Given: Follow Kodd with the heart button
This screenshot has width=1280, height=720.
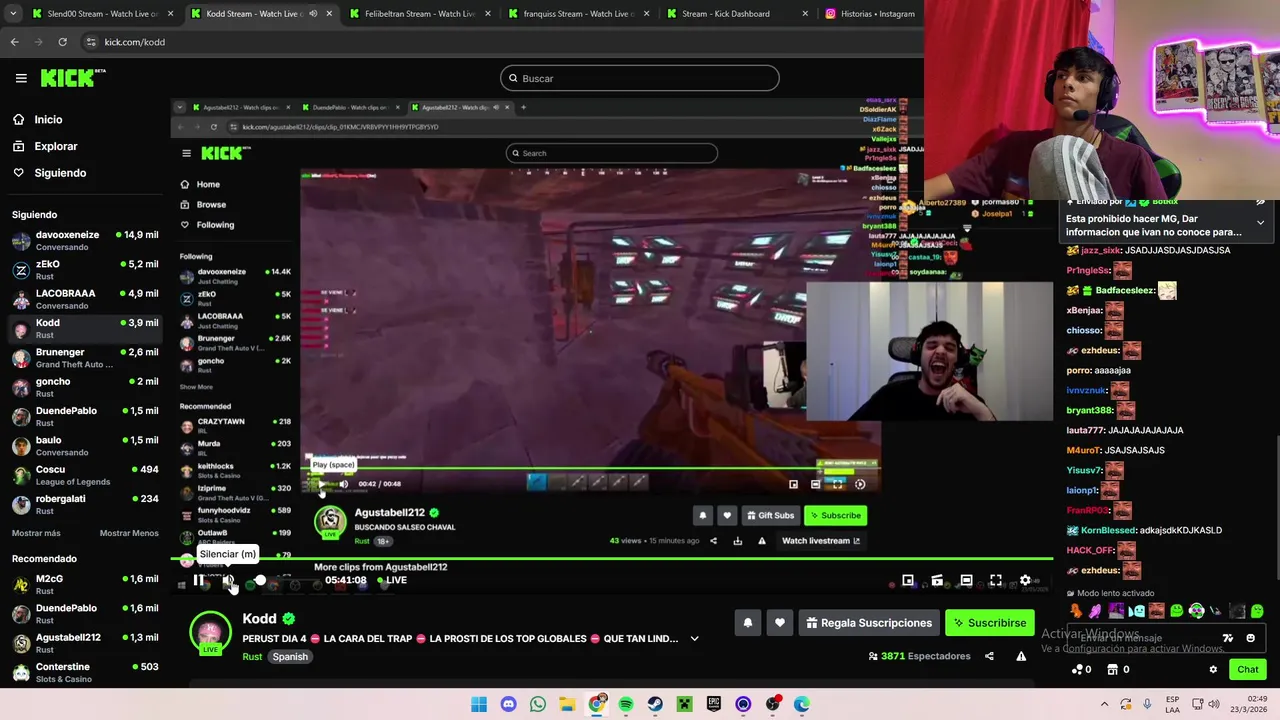Looking at the screenshot, I should (780, 623).
